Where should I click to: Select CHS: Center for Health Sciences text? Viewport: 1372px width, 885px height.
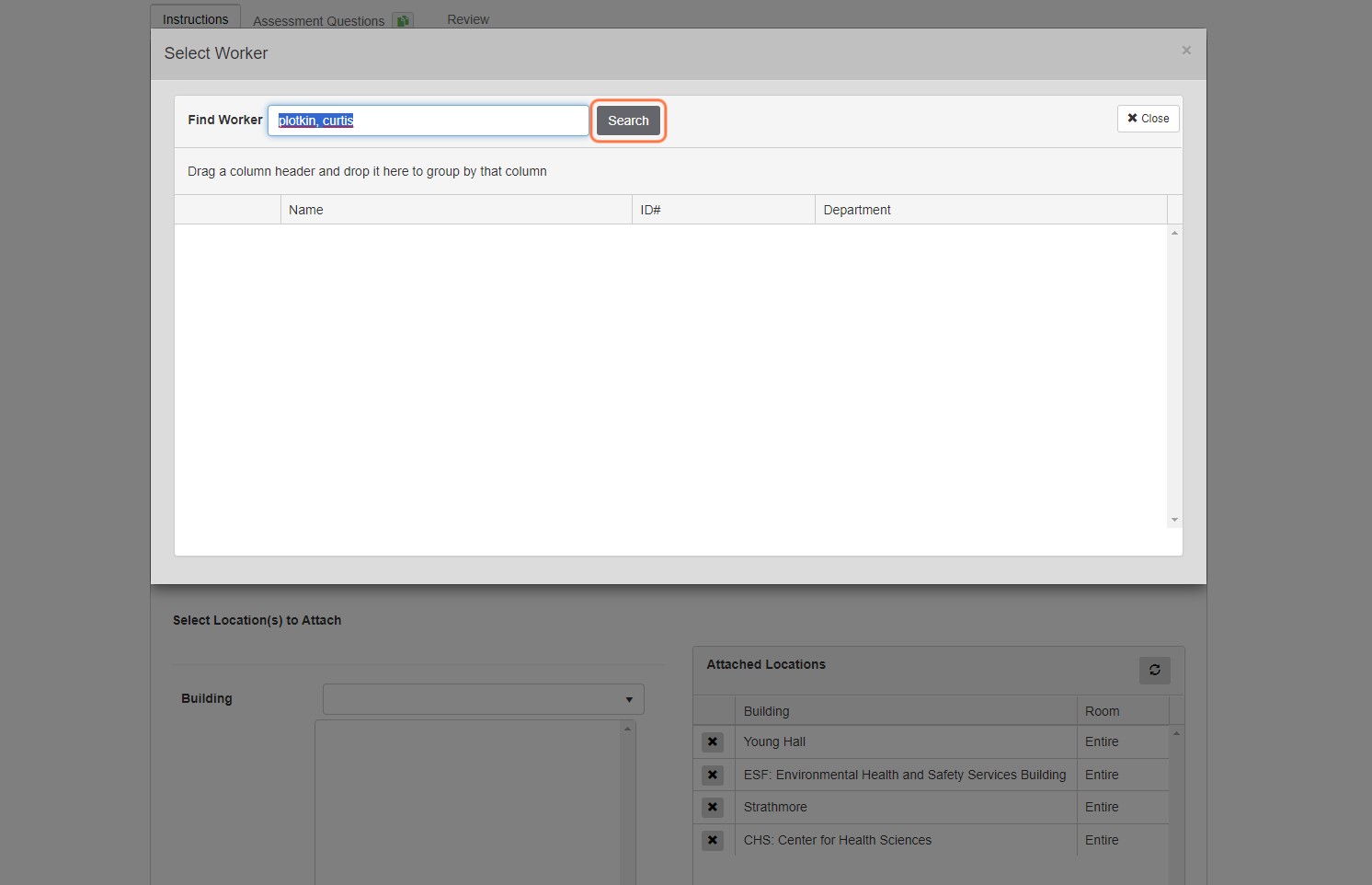[838, 840]
